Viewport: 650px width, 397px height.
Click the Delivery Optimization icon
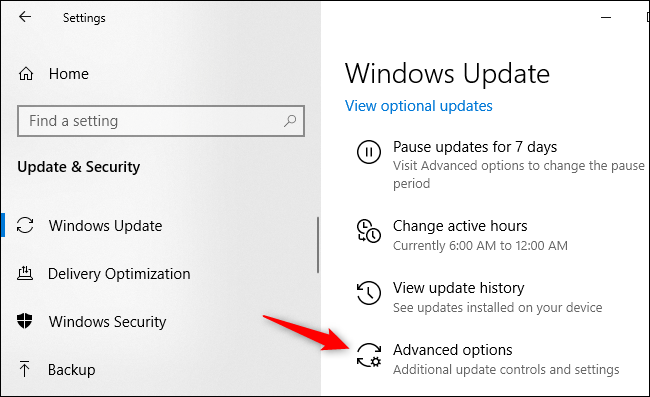pos(25,273)
